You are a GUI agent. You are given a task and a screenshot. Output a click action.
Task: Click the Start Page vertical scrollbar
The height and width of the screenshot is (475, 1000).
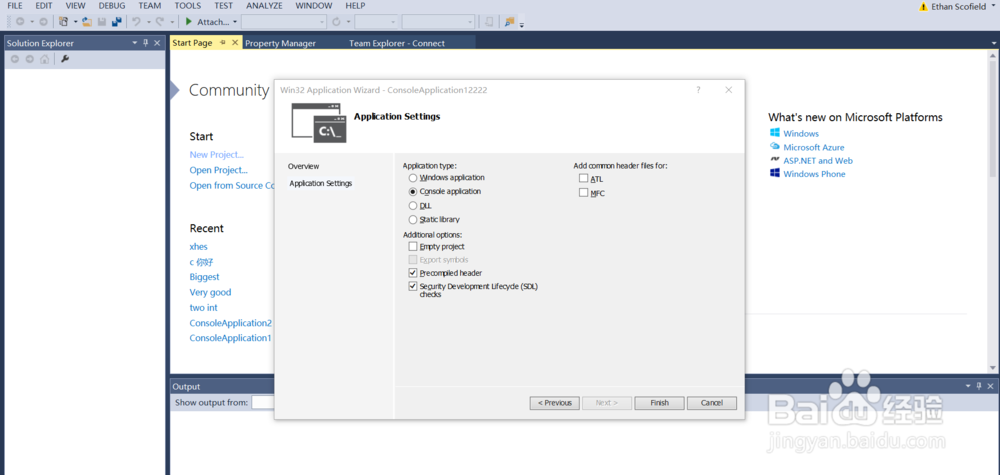click(993, 211)
